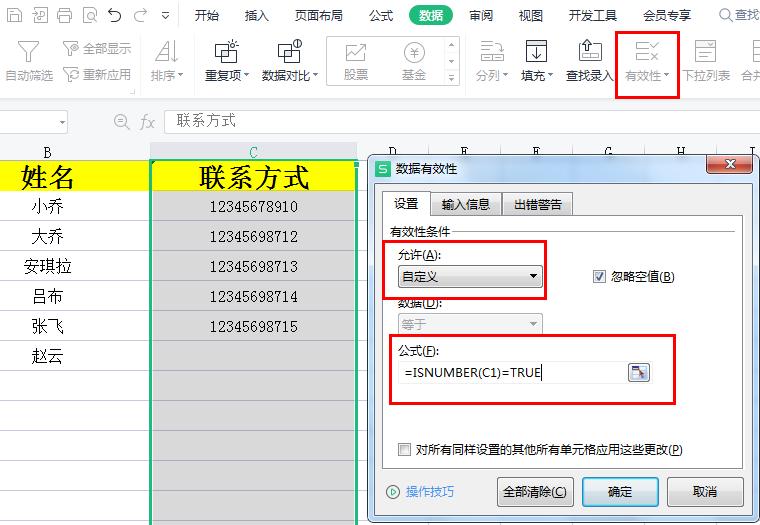Click the cell with 12345678910
Image resolution: width=760 pixels, height=525 pixels.
click(x=253, y=207)
